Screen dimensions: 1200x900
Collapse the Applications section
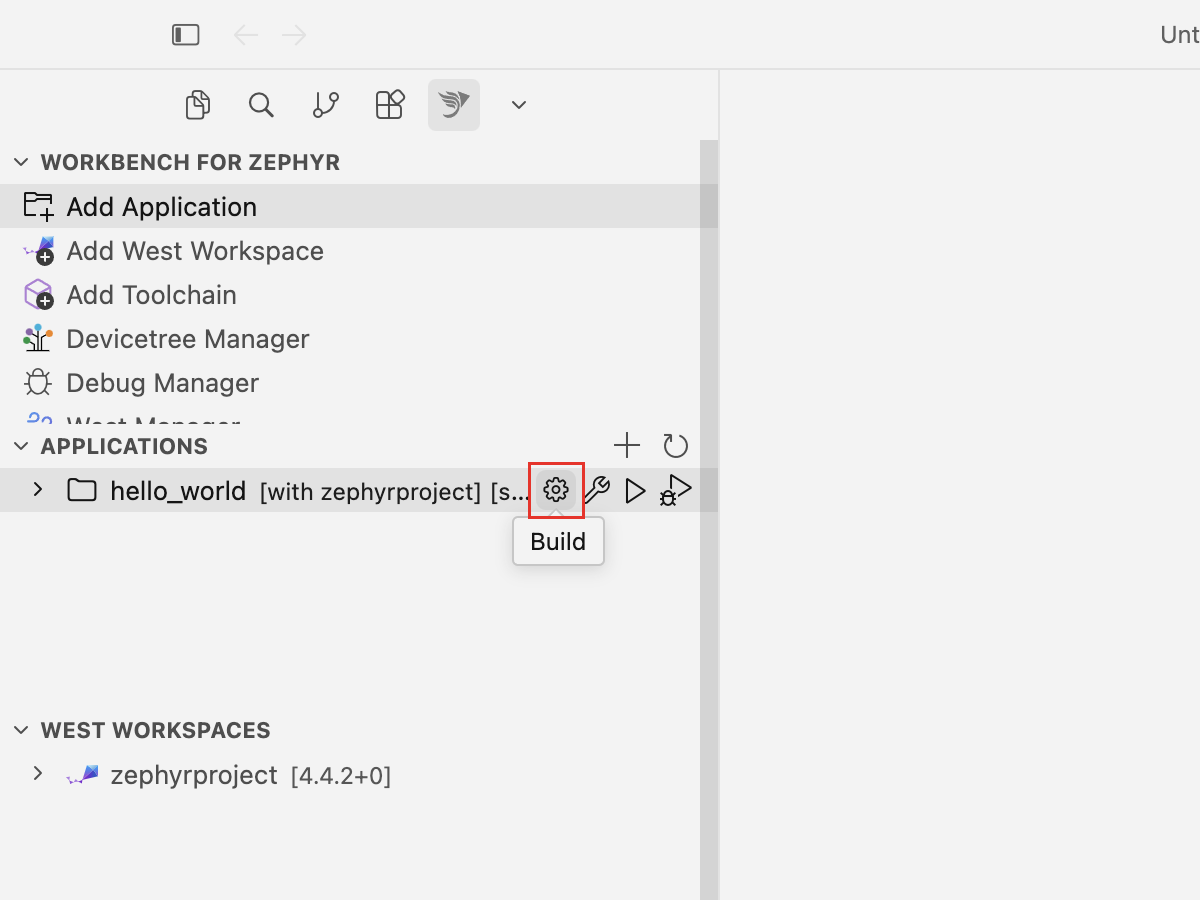point(21,446)
